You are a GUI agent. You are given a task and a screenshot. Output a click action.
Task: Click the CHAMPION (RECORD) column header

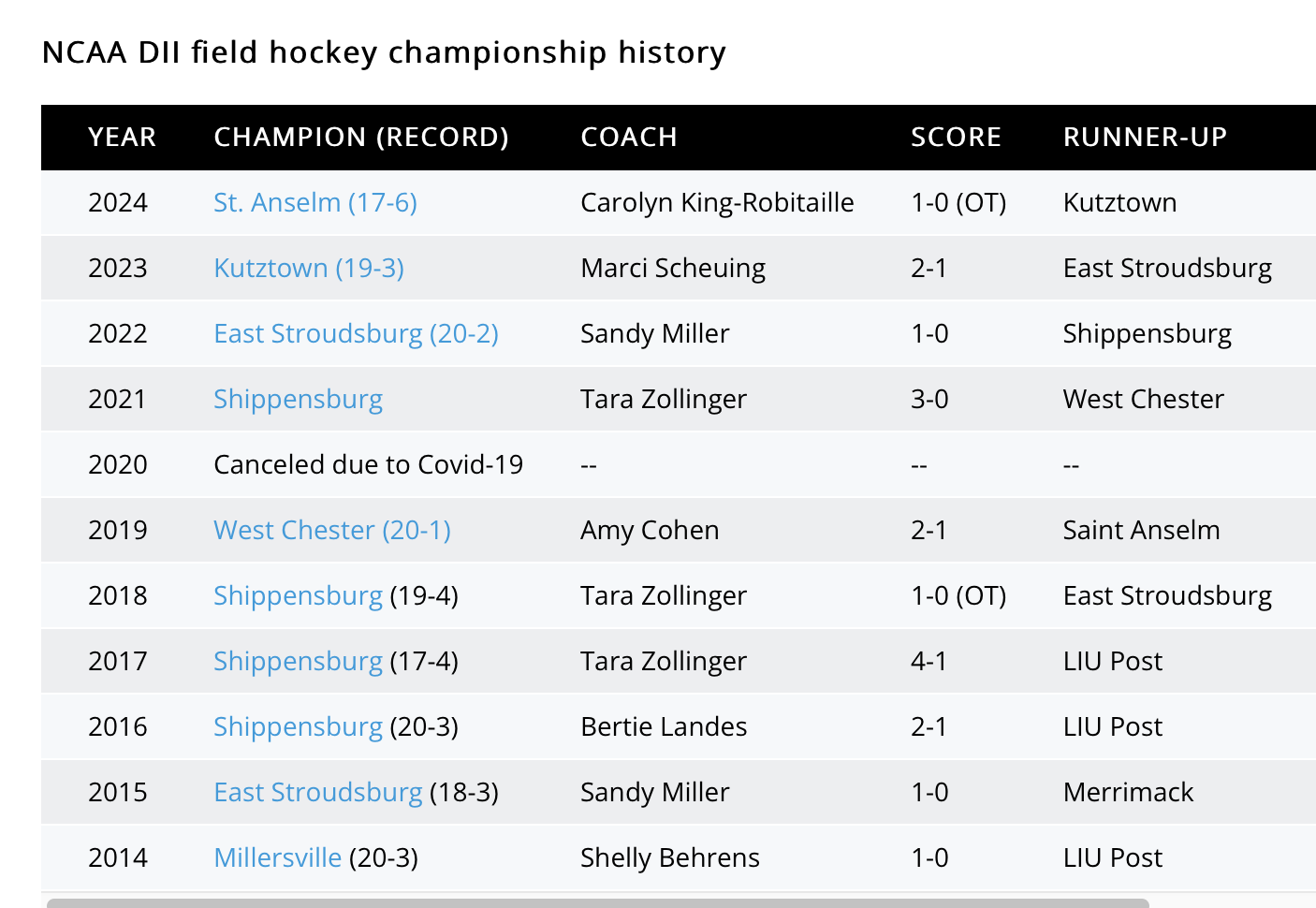361,137
